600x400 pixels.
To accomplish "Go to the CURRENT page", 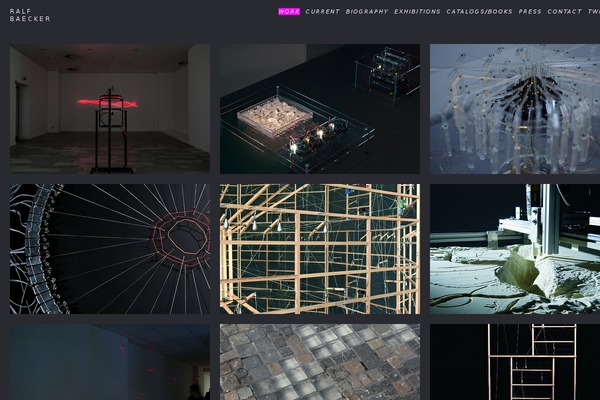I will point(322,11).
